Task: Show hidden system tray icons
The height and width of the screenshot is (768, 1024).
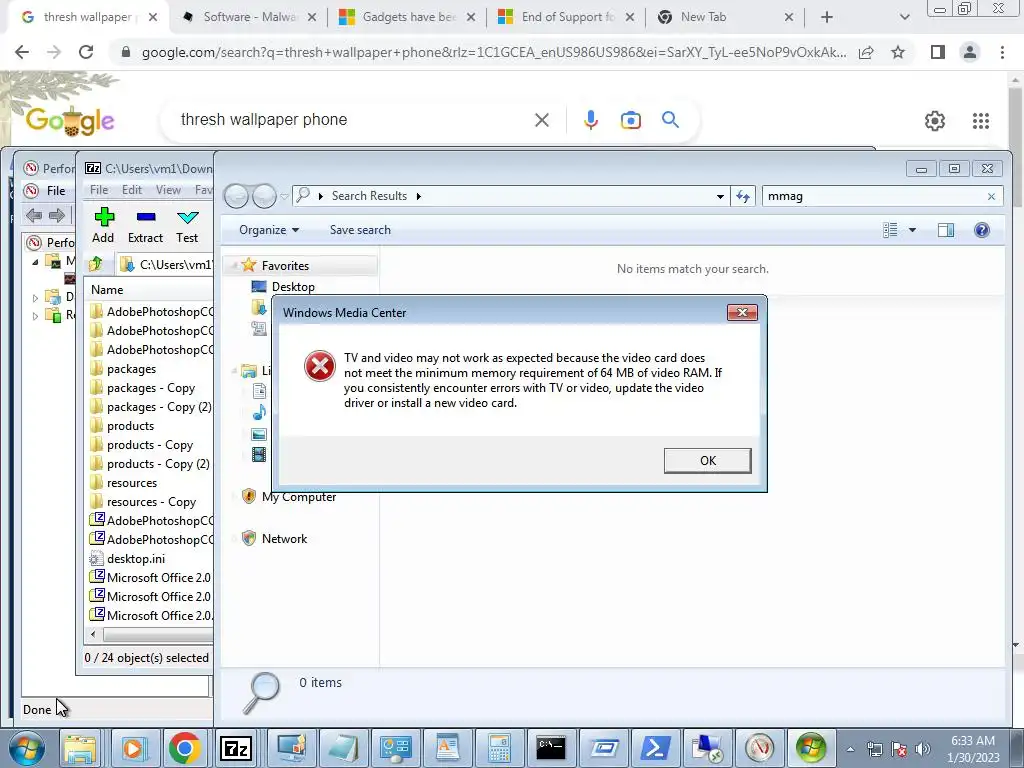Action: [x=850, y=749]
